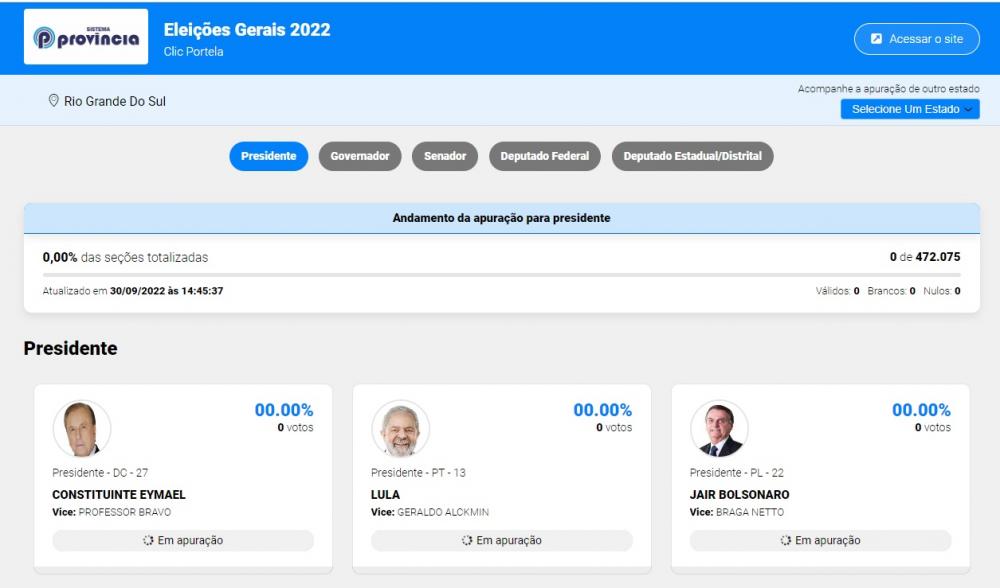Click the Brancos: 0 count
Viewport: 1000px width, 588px height.
891,291
